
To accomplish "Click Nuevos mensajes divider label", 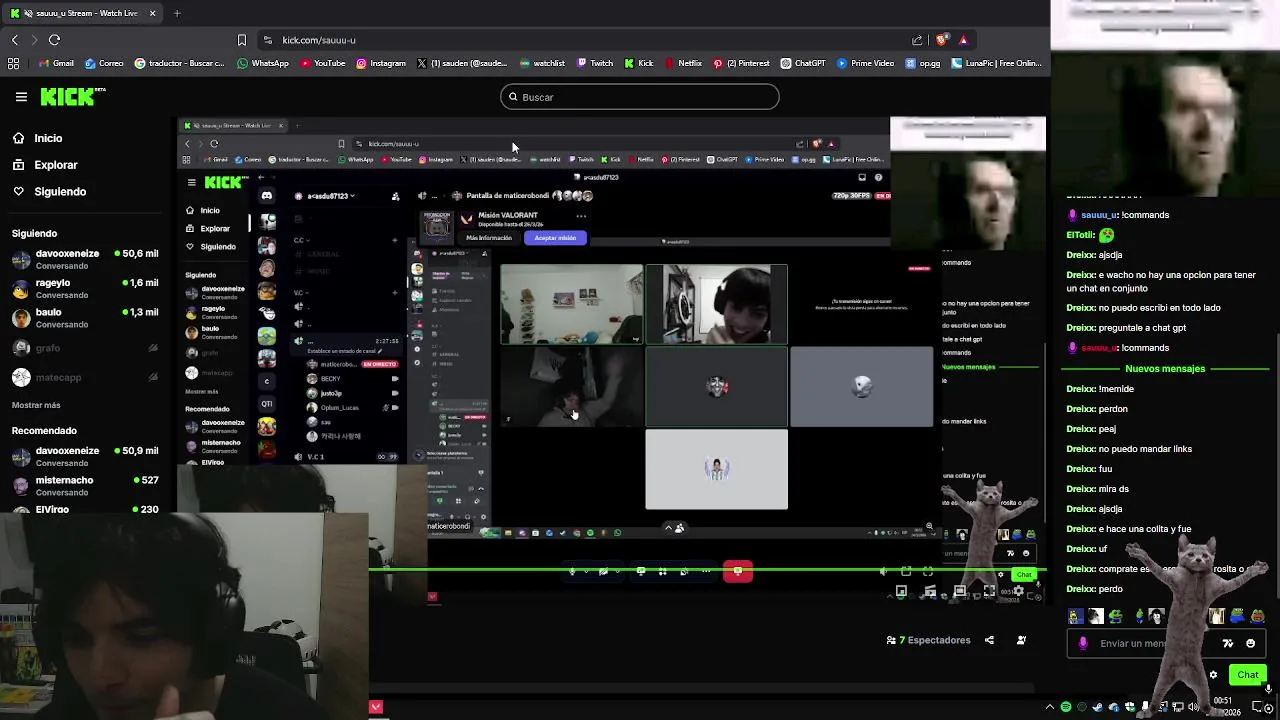I will [1165, 369].
